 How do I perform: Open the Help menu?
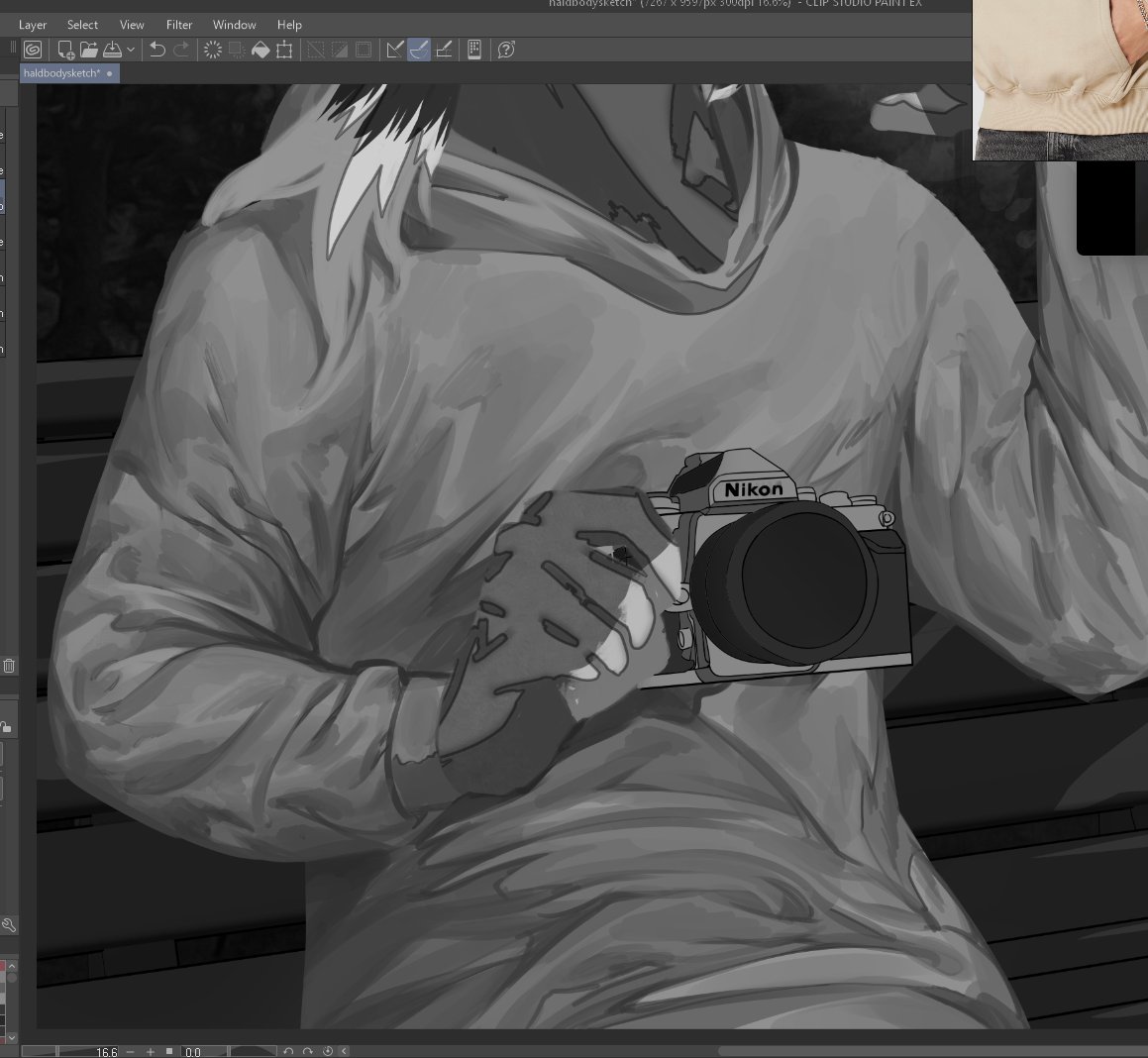[x=289, y=25]
